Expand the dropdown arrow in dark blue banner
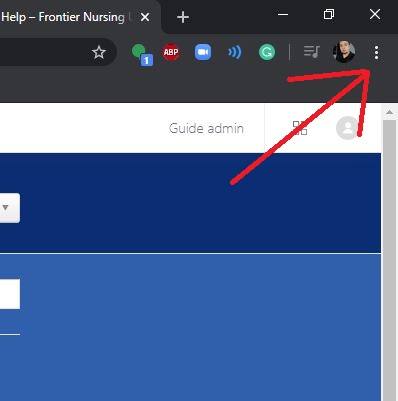 (x=5, y=207)
